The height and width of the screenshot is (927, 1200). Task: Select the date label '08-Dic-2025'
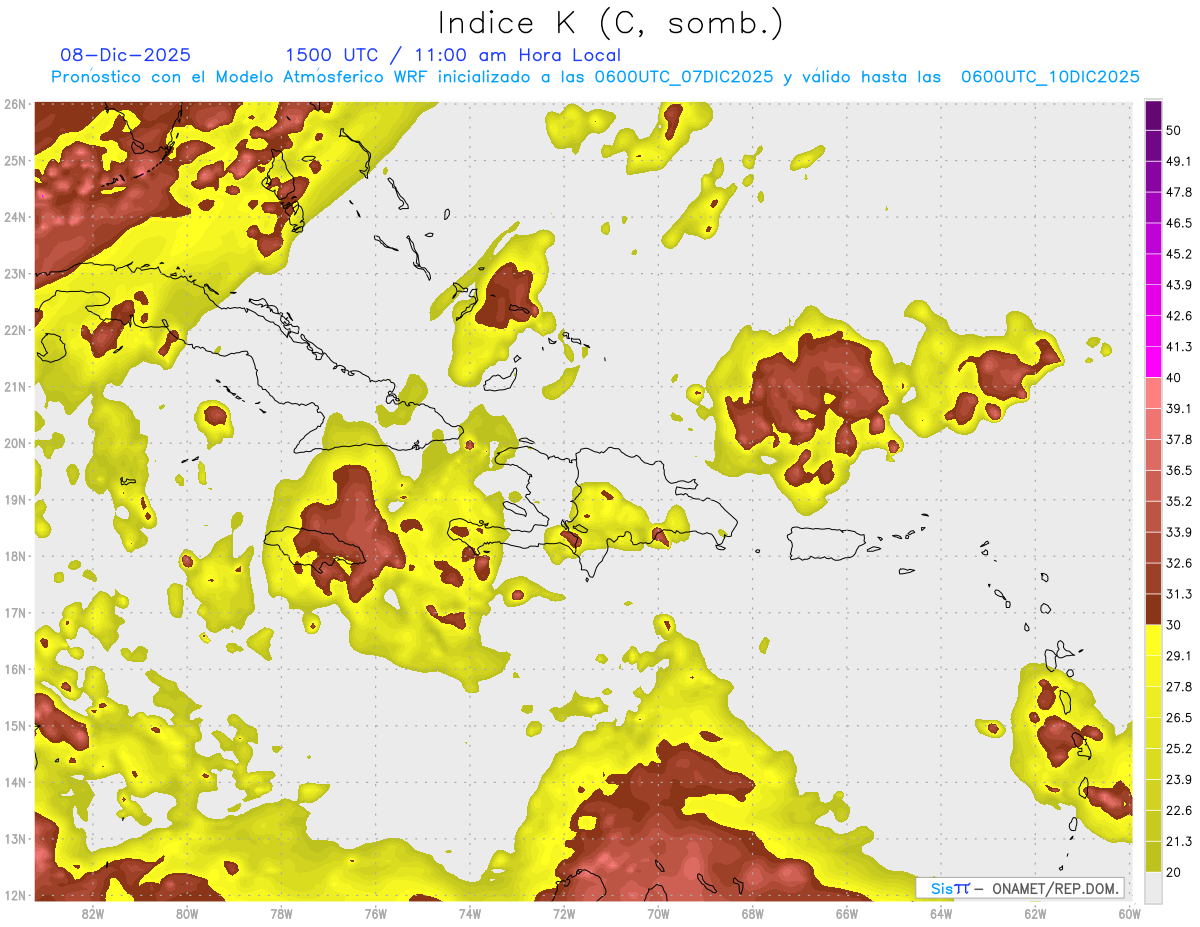(x=126, y=55)
